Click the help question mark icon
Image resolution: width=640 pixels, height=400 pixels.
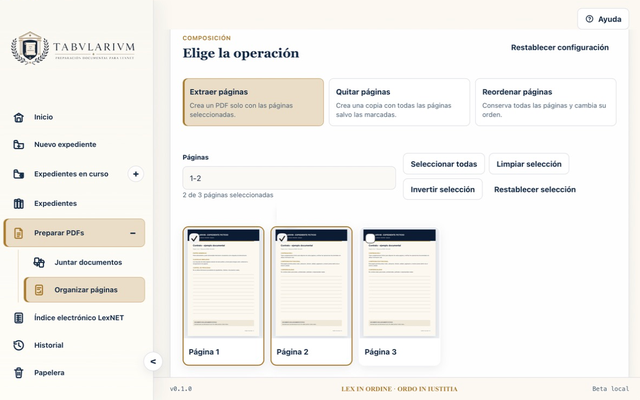pos(589,19)
